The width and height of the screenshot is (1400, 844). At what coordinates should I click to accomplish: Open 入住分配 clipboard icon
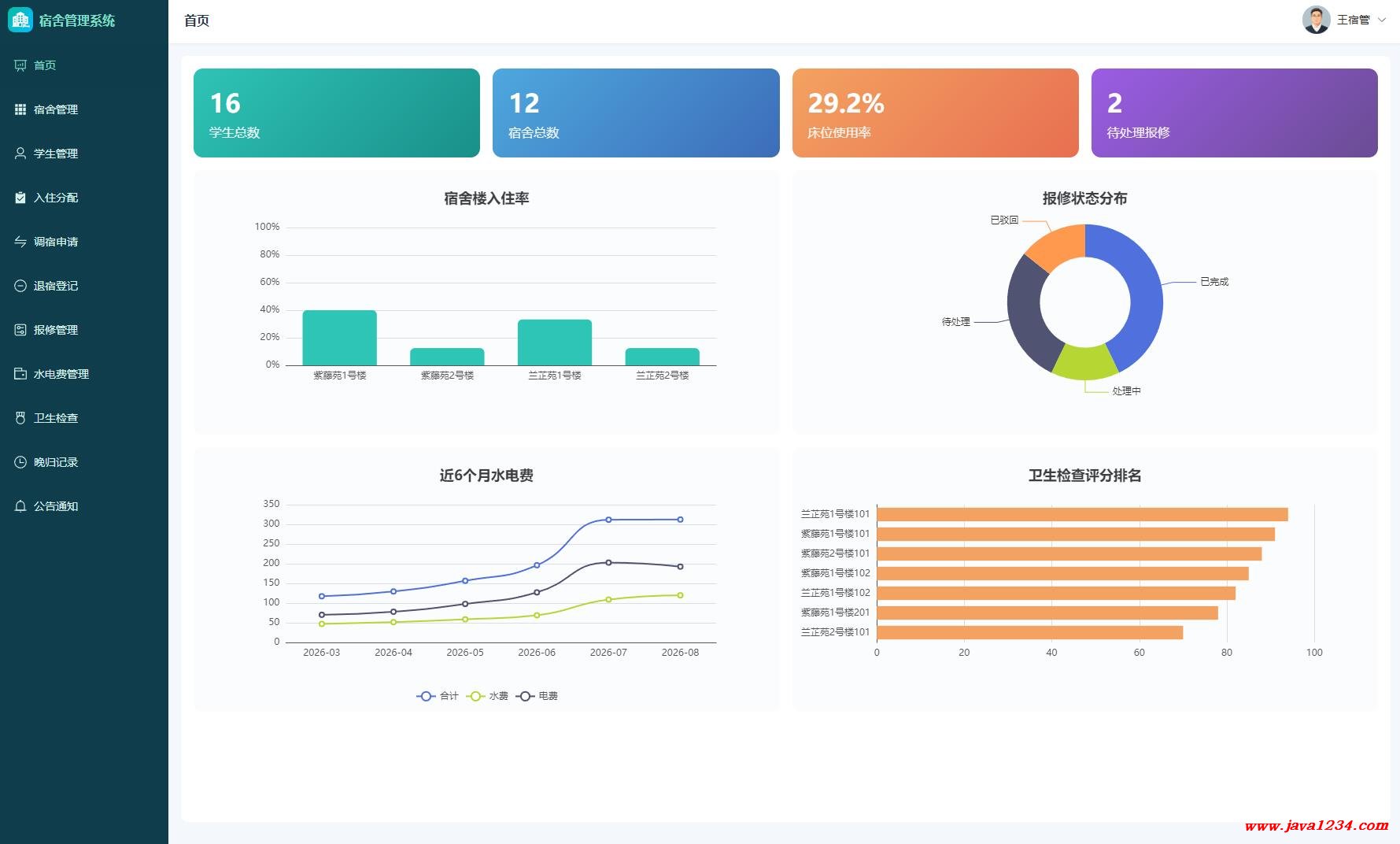tap(20, 198)
